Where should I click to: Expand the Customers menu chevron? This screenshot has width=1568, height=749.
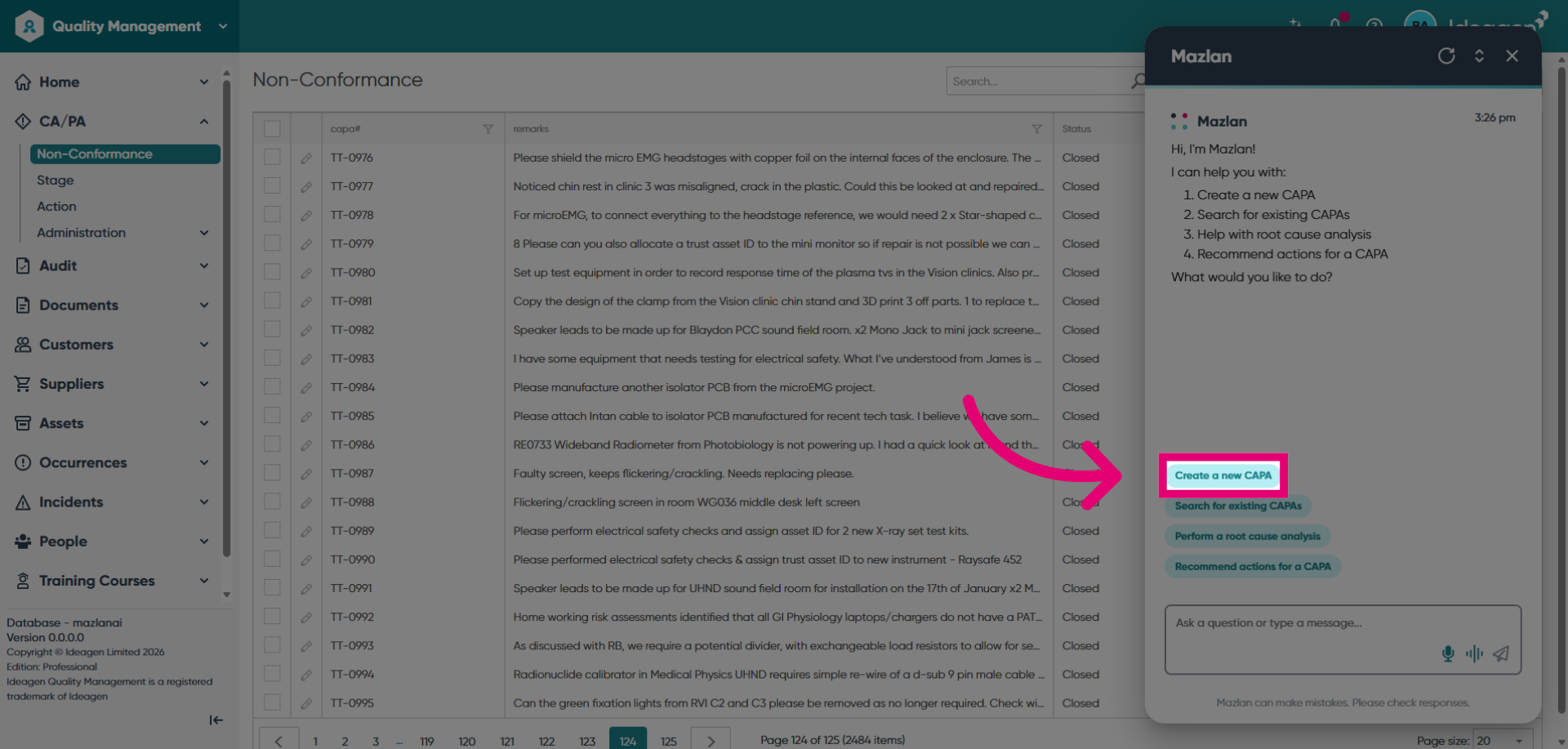coord(204,345)
